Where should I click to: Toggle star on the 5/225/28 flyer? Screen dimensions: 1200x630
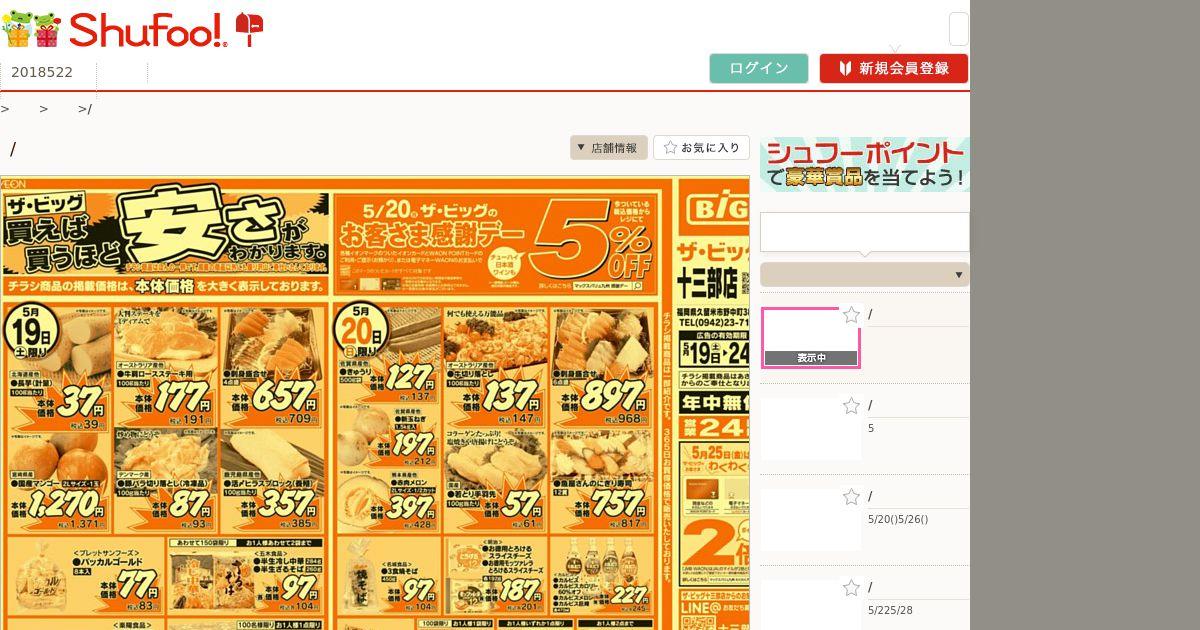click(x=851, y=588)
